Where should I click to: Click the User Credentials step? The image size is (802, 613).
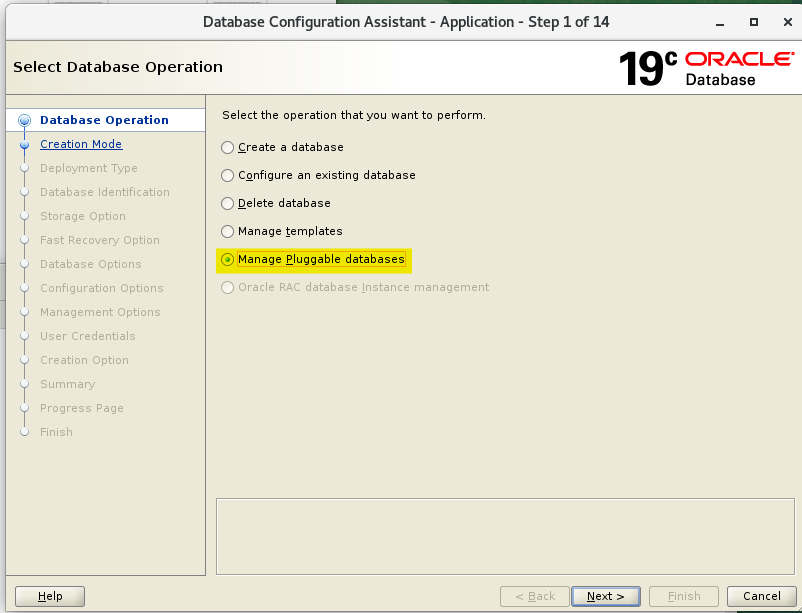(88, 337)
